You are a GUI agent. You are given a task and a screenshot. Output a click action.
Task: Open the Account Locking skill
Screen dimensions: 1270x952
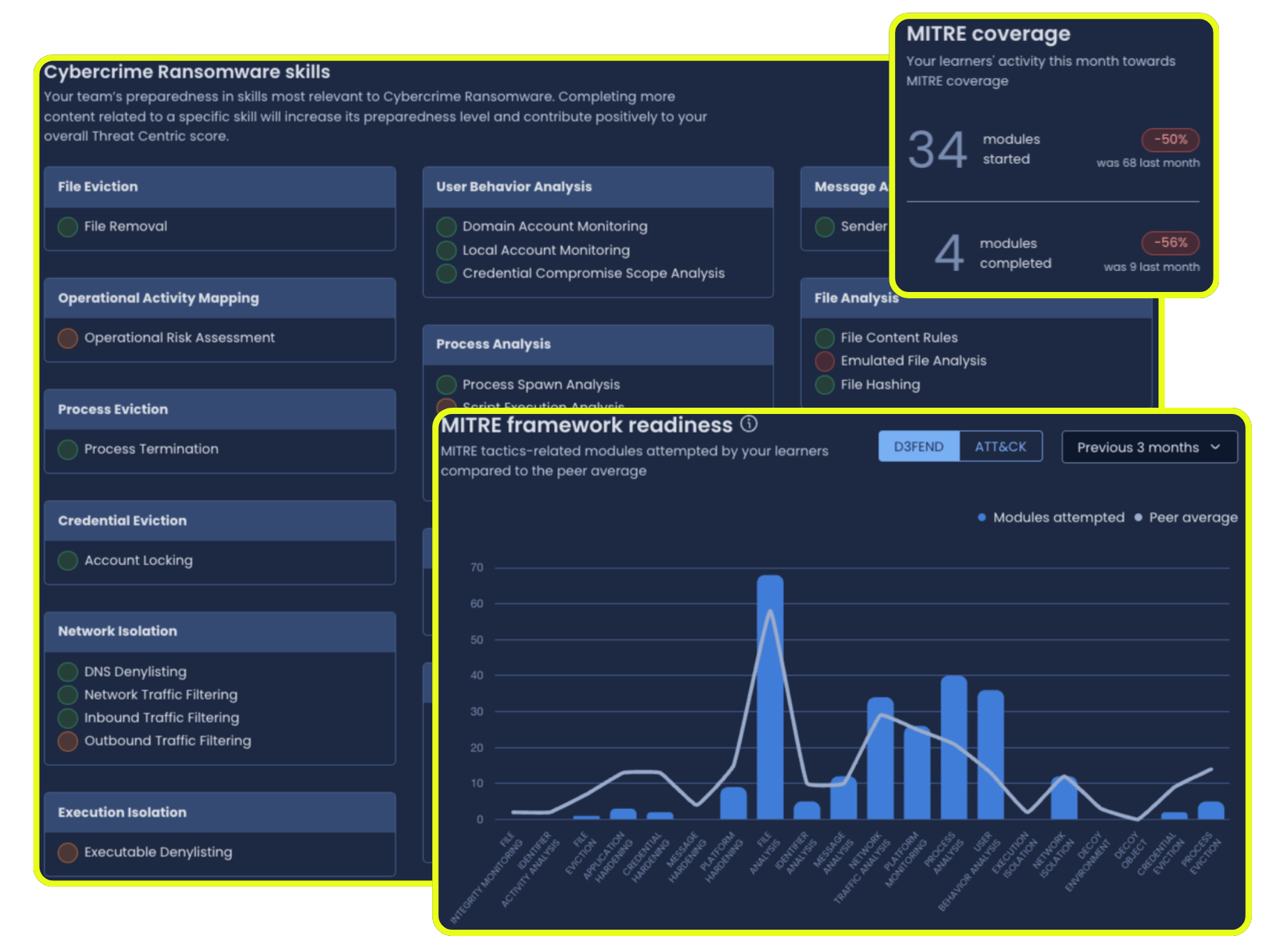(x=138, y=560)
